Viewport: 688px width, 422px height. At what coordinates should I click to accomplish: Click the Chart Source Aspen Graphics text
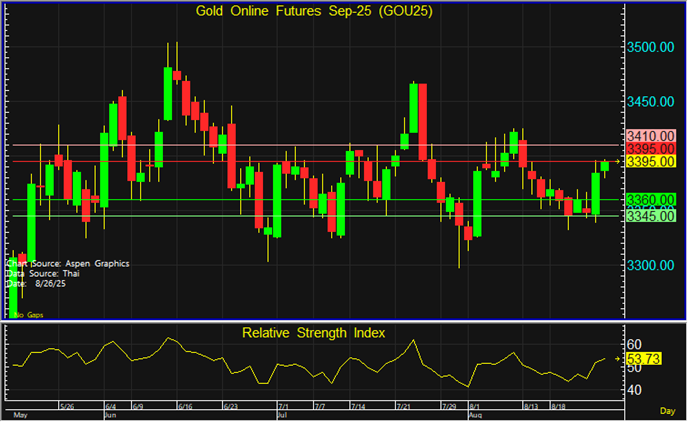[x=66, y=264]
